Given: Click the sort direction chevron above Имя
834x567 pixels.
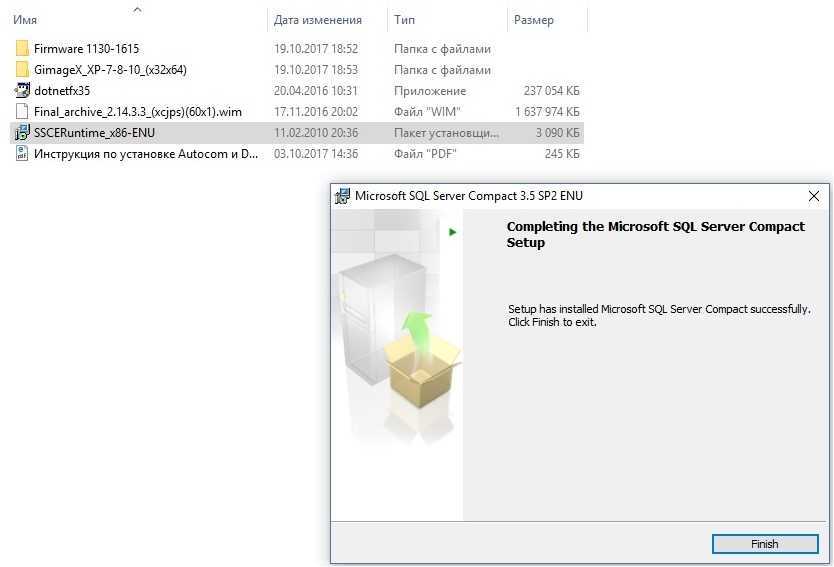Looking at the screenshot, I should pyautogui.click(x=137, y=9).
